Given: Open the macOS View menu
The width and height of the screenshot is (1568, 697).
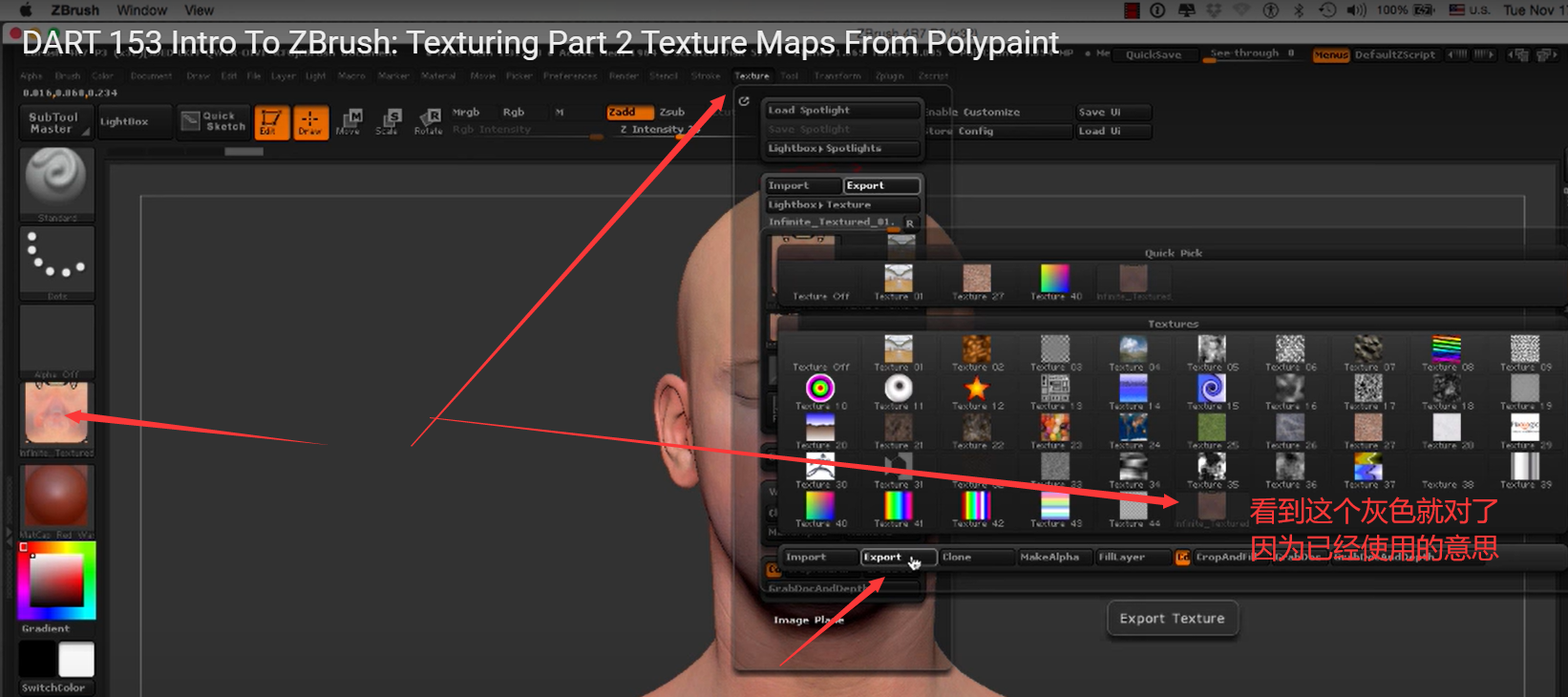Looking at the screenshot, I should tap(199, 11).
